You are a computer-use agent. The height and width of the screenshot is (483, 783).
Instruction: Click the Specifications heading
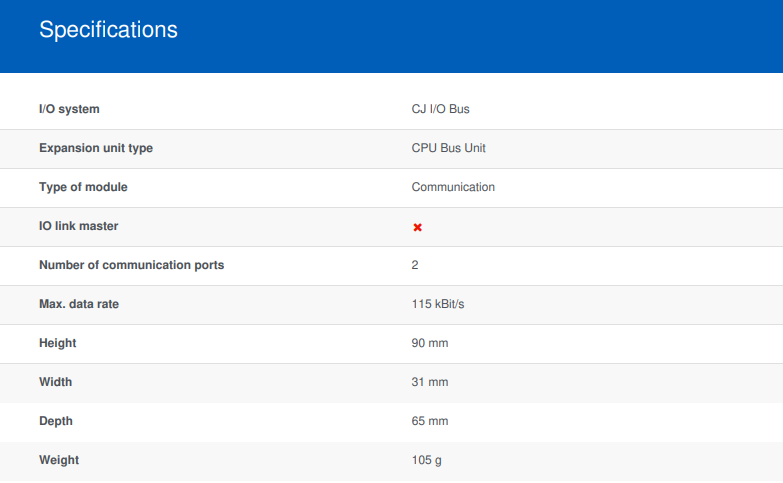coord(108,29)
